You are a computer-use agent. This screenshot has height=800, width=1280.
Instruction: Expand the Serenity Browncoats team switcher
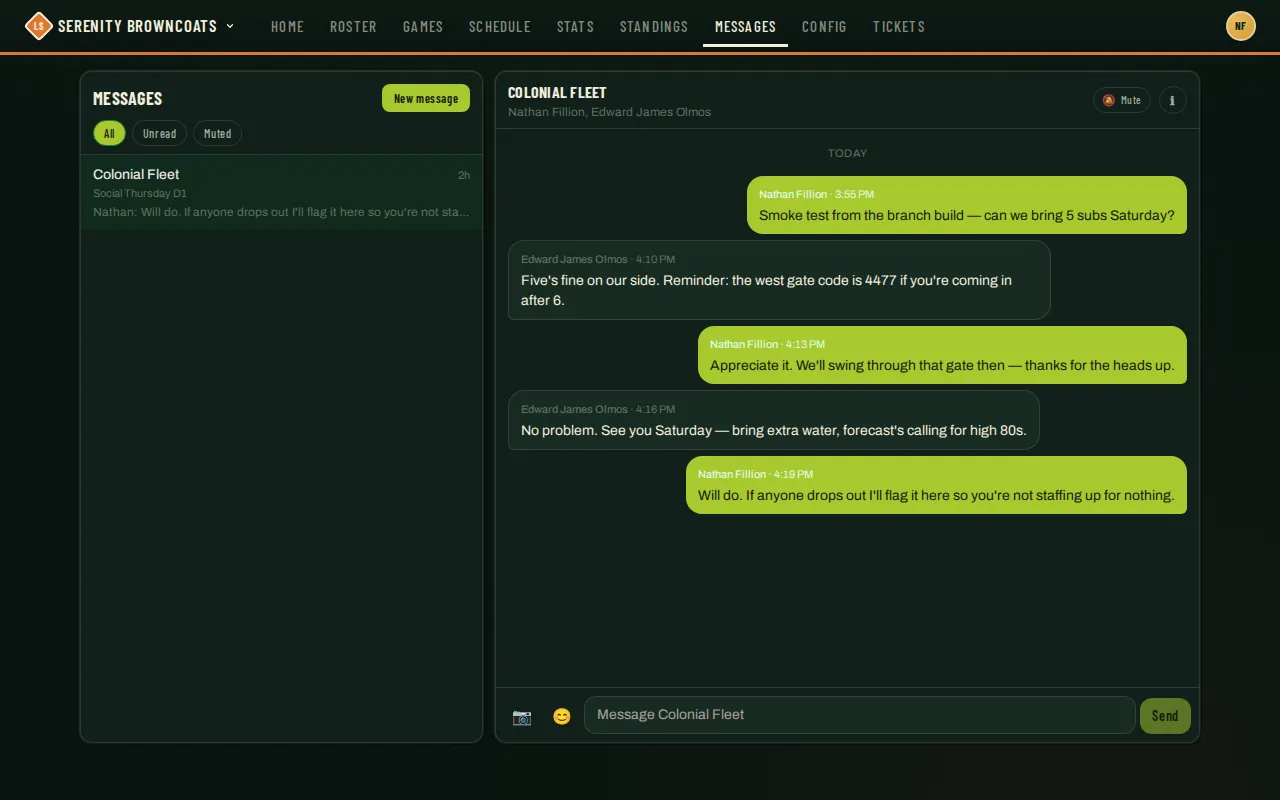click(146, 26)
